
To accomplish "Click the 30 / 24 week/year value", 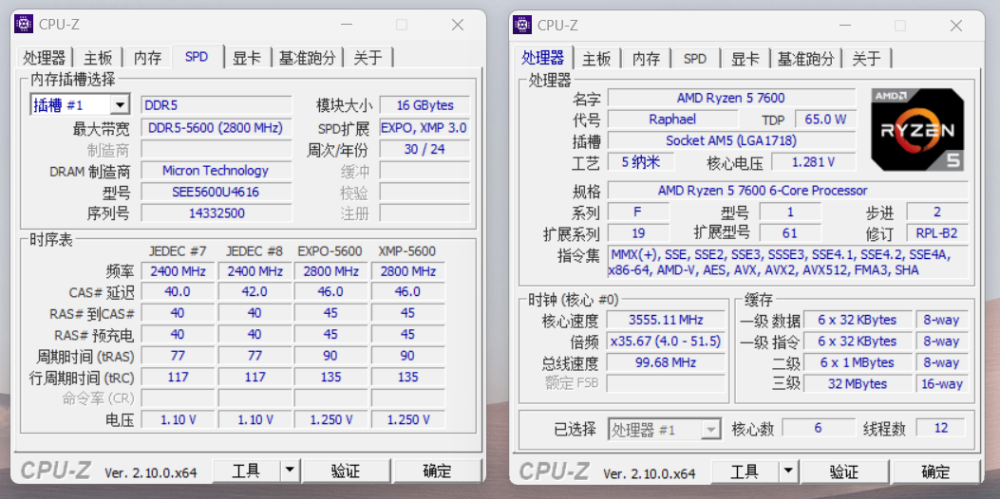I will pyautogui.click(x=425, y=149).
